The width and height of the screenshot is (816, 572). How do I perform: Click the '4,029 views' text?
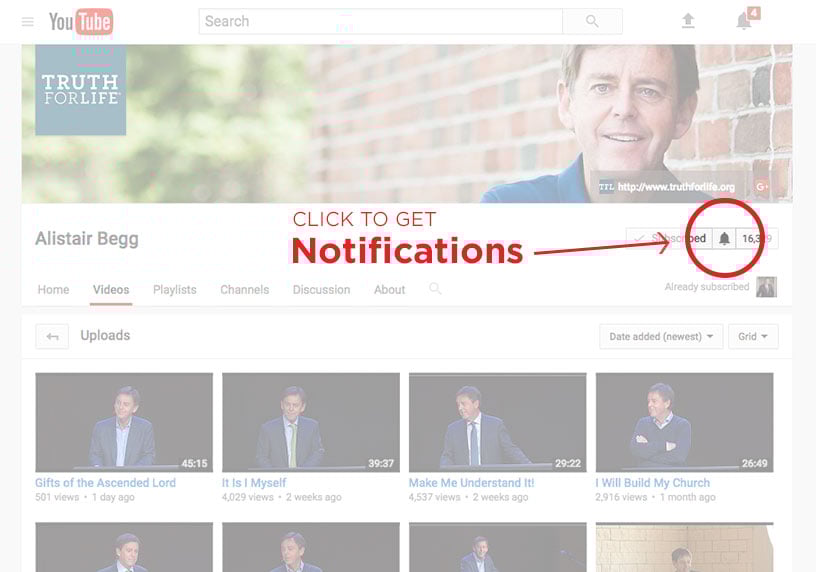pos(248,497)
